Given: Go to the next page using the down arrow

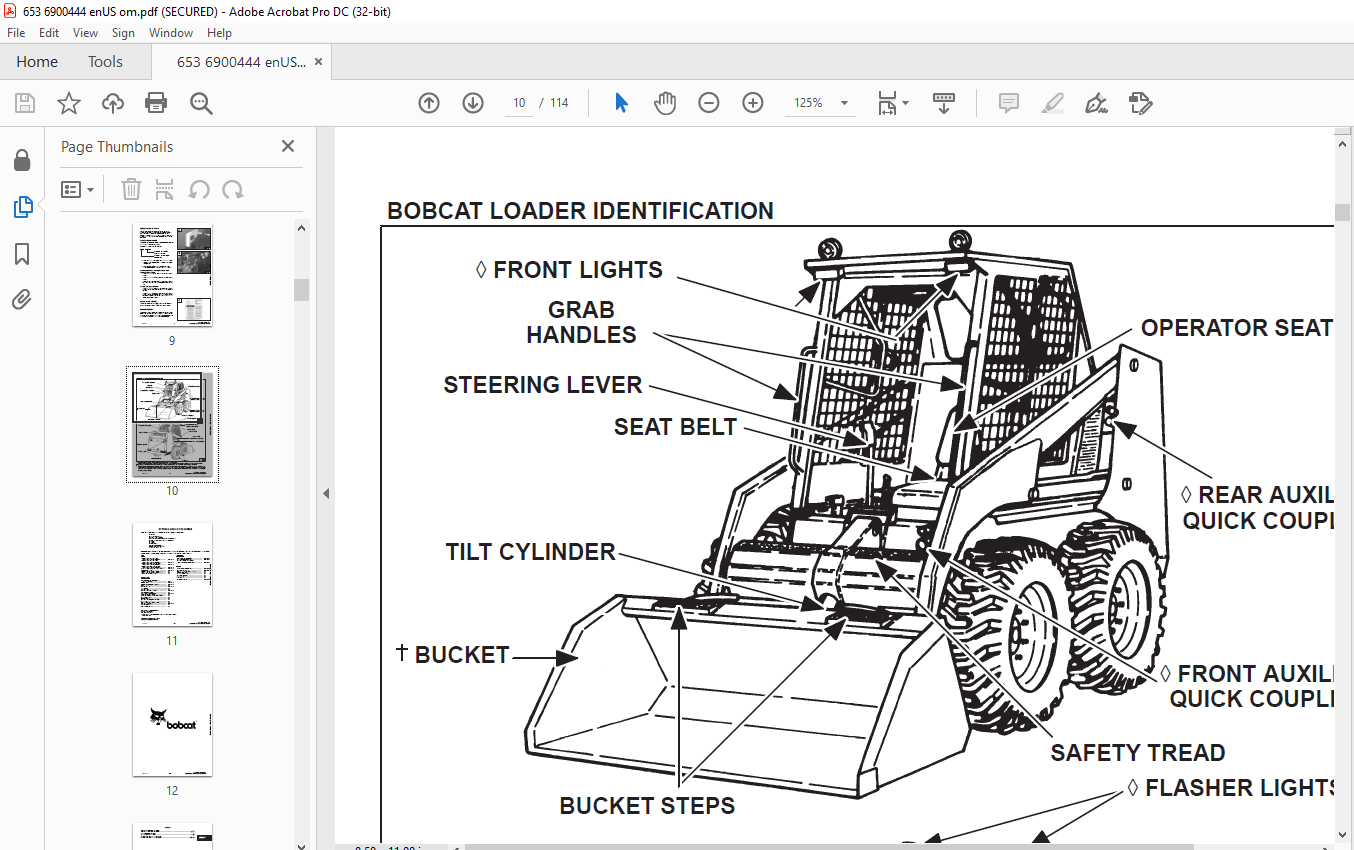Looking at the screenshot, I should [473, 103].
